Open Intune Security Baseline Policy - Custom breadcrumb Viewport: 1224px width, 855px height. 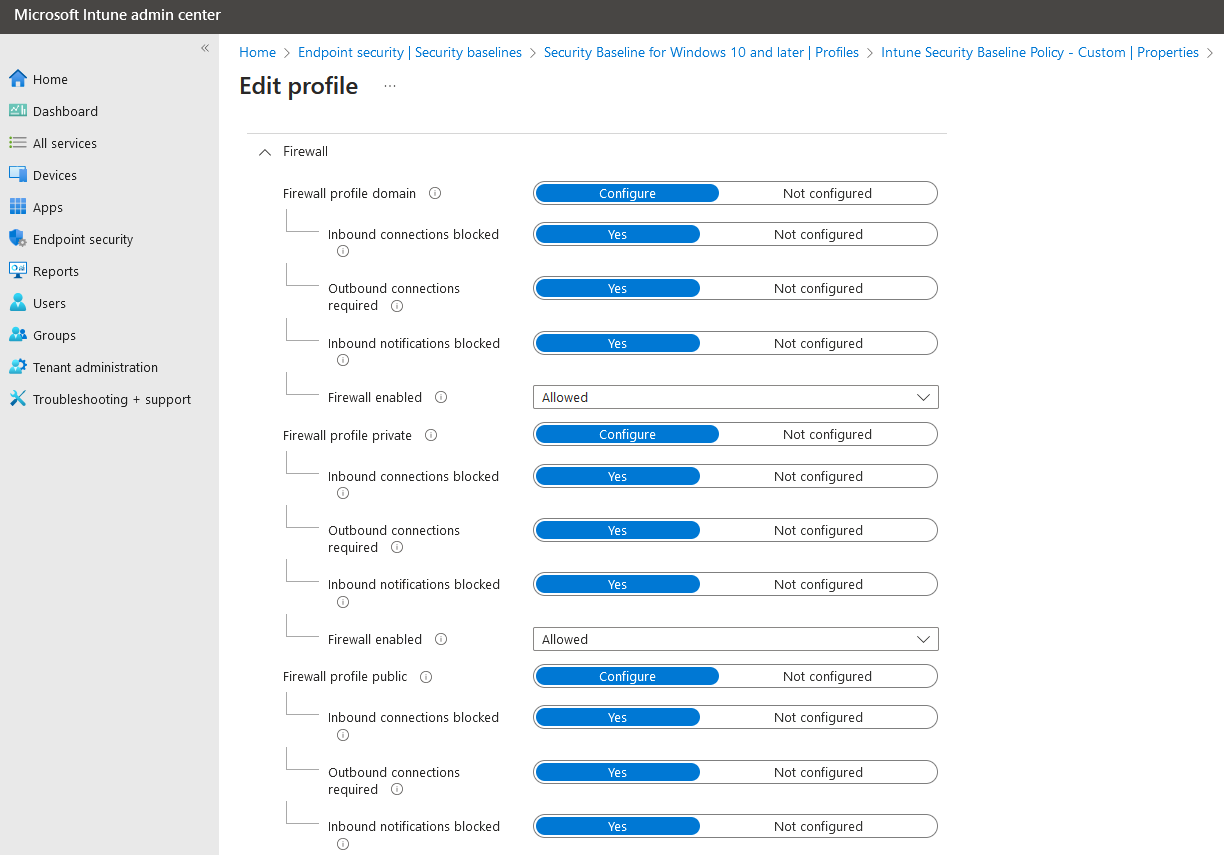coord(1040,52)
